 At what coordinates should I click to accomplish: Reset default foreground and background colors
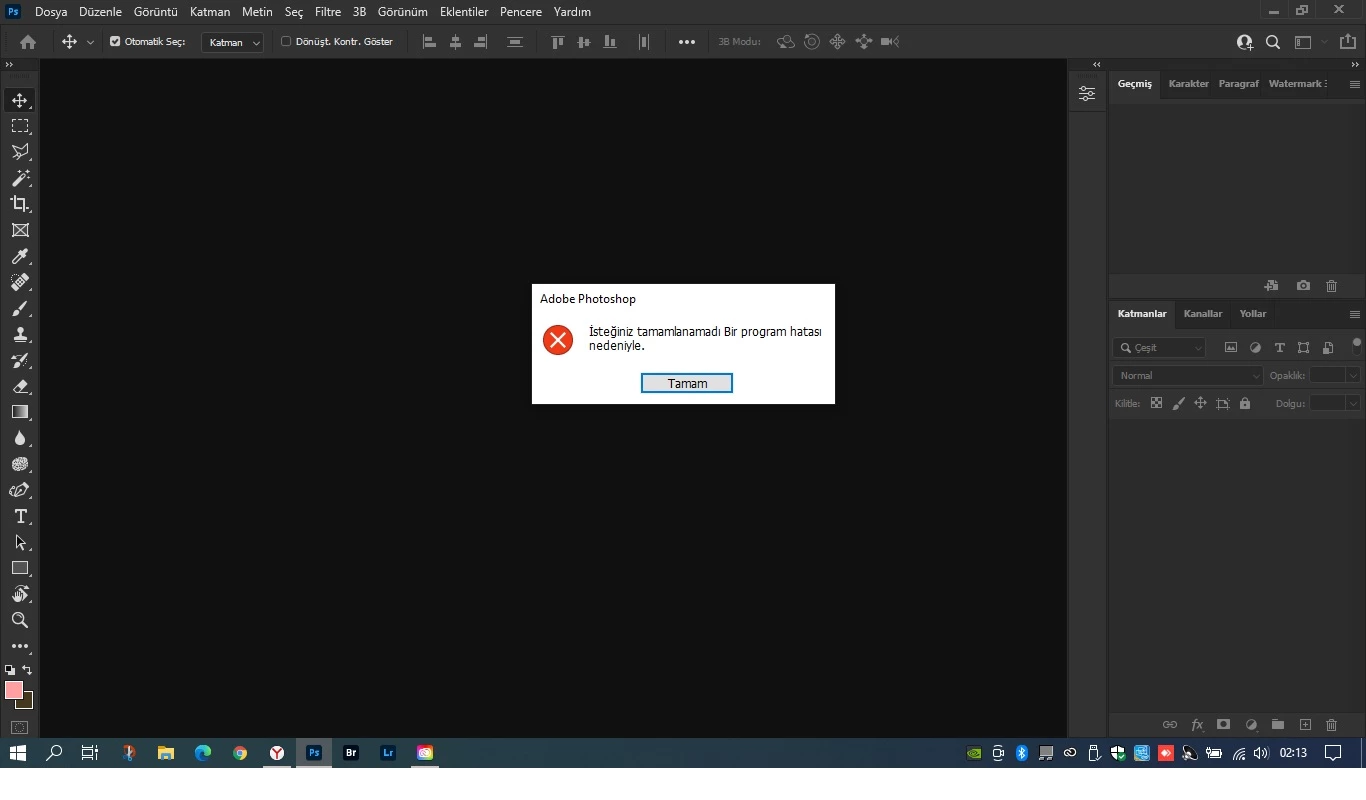[x=10, y=670]
